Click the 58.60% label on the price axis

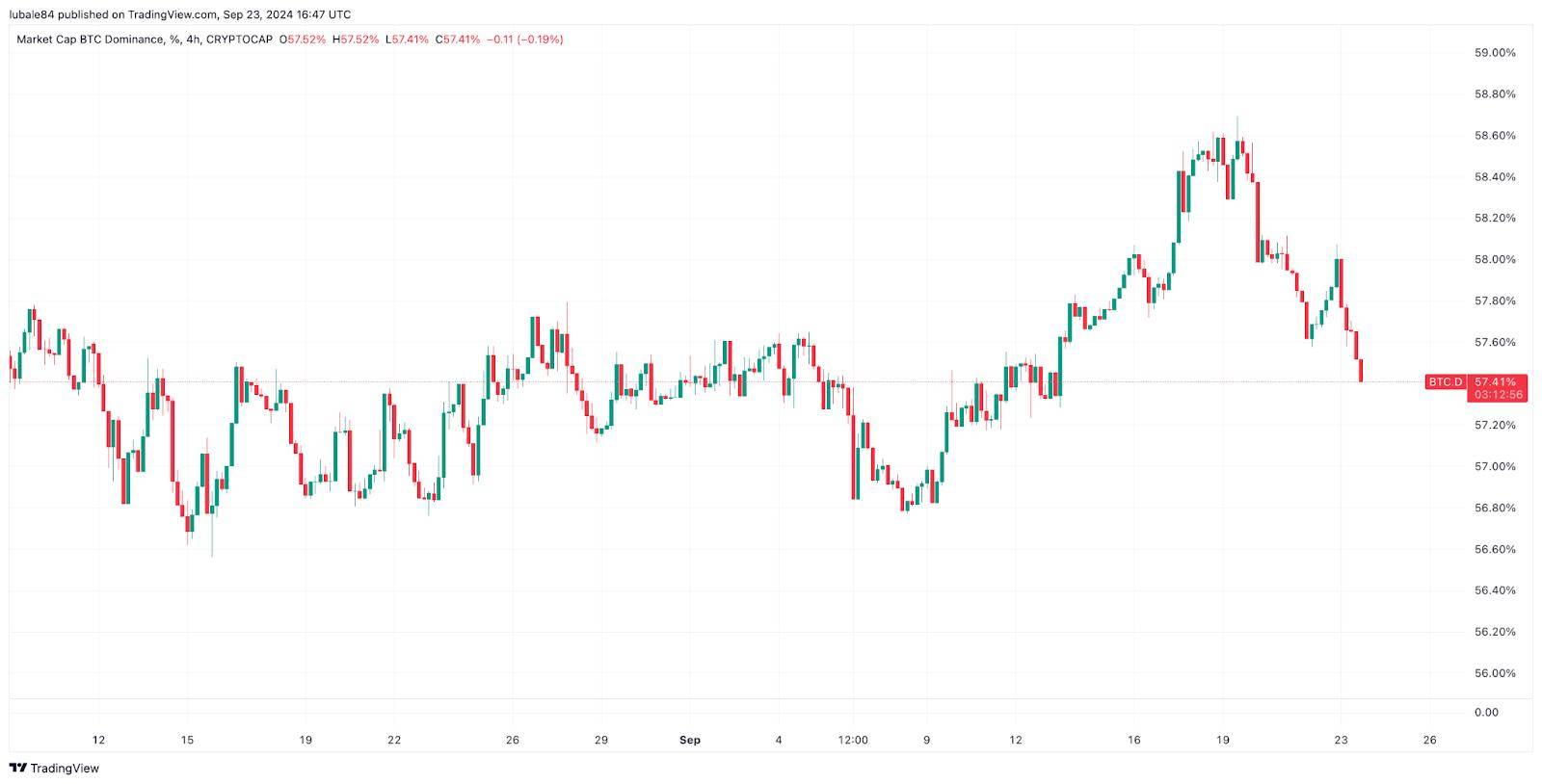pyautogui.click(x=1496, y=136)
